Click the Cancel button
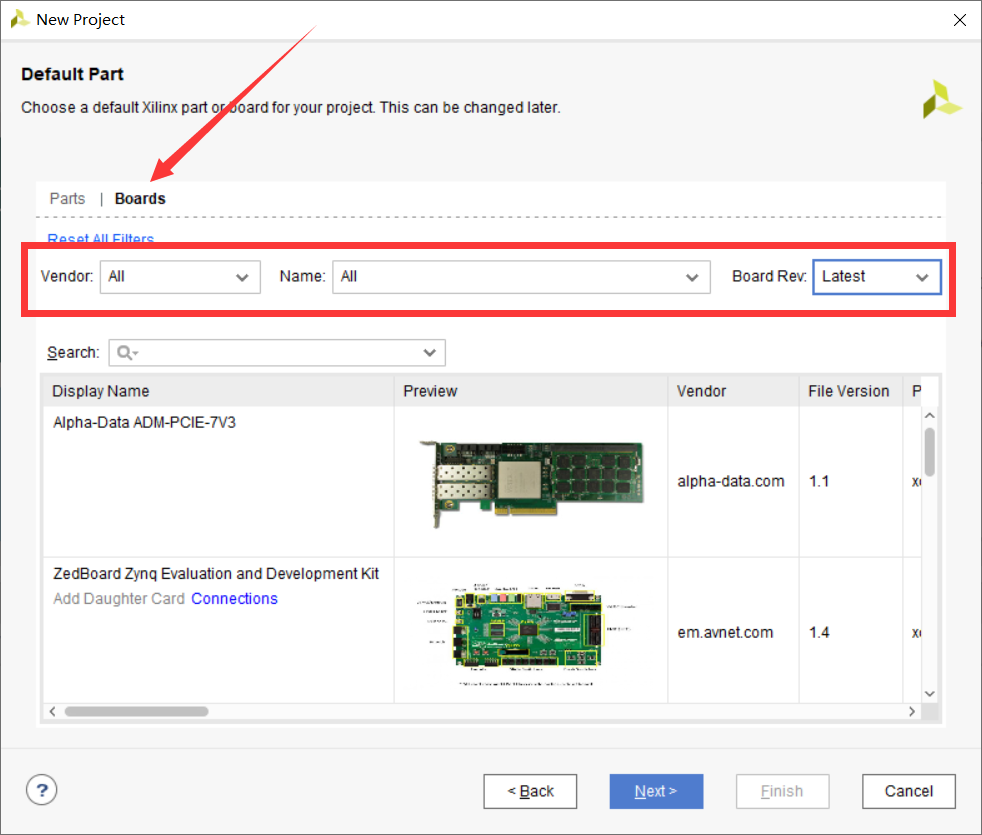This screenshot has height=835, width=982. coord(909,791)
